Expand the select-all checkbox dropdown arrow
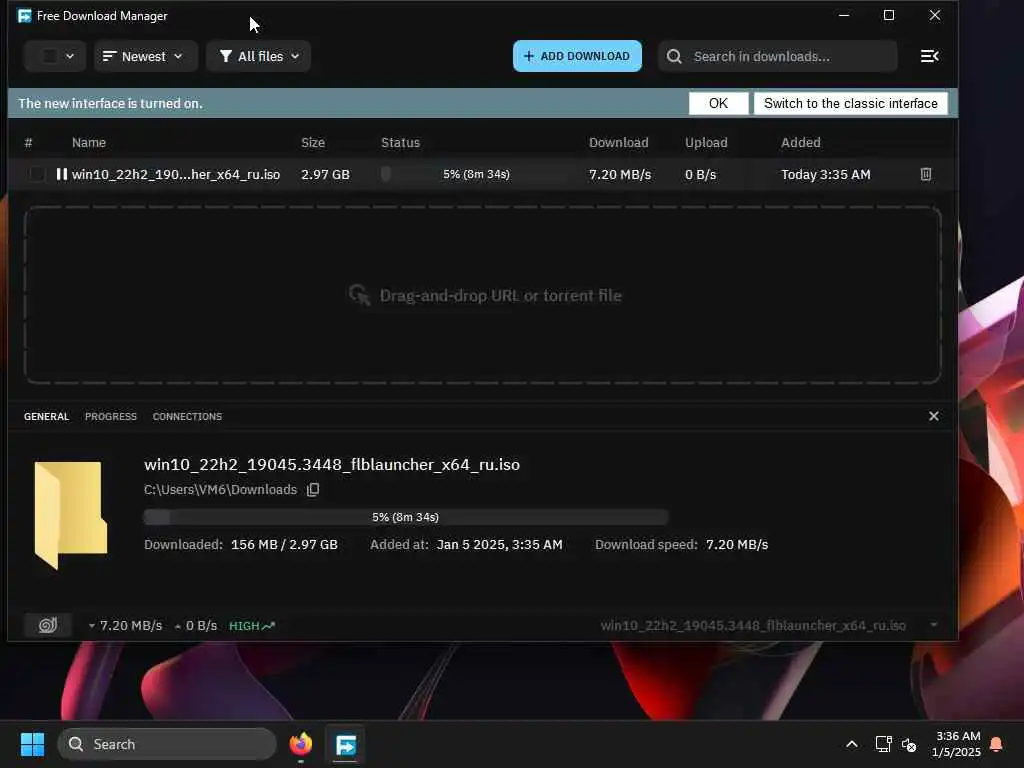1024x768 pixels. point(70,56)
